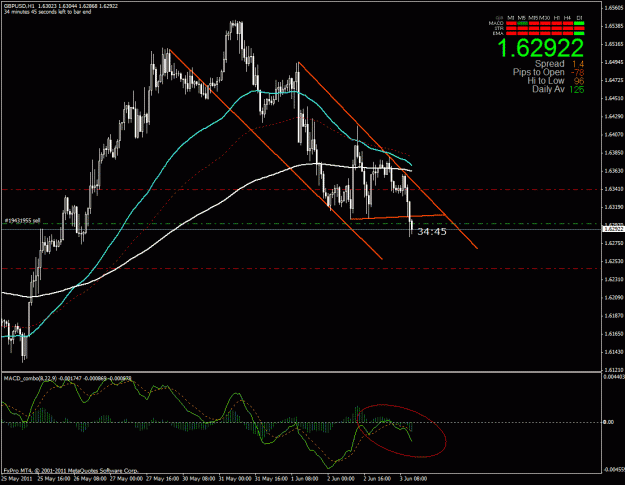Click the Hi to Low value 96
The image size is (625, 485).
(579, 81)
